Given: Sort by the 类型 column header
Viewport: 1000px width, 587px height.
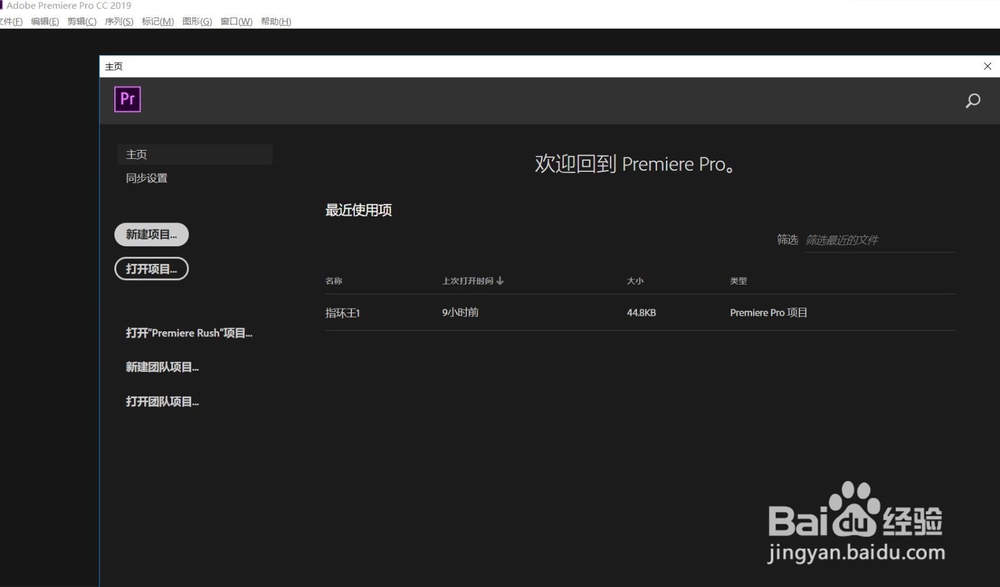Looking at the screenshot, I should [x=738, y=281].
